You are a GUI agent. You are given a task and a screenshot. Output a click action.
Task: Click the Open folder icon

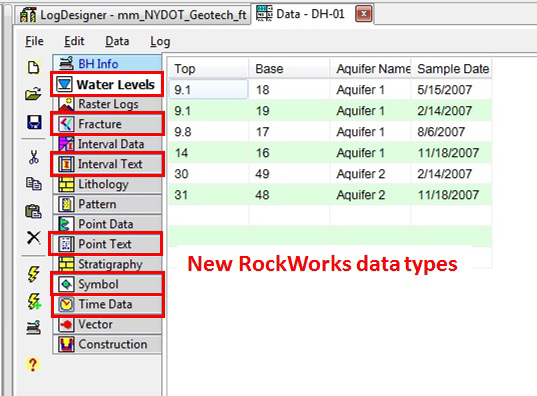[x=33, y=94]
